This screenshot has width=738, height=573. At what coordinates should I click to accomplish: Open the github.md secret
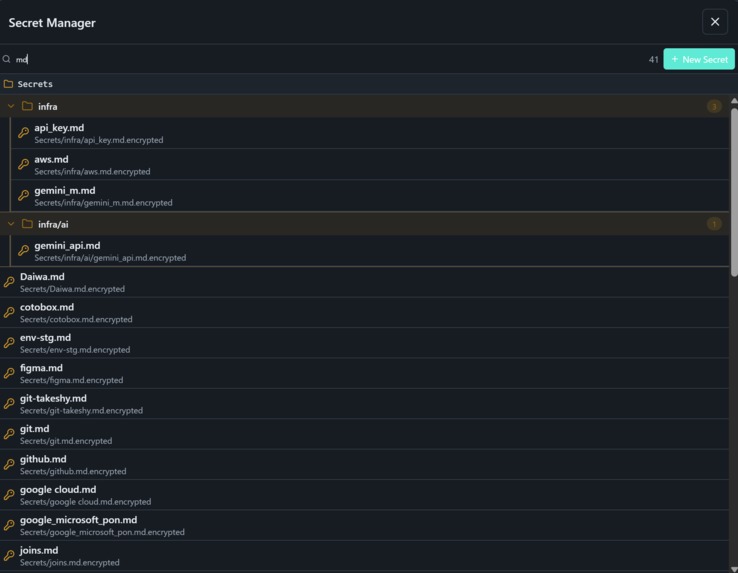[364, 464]
